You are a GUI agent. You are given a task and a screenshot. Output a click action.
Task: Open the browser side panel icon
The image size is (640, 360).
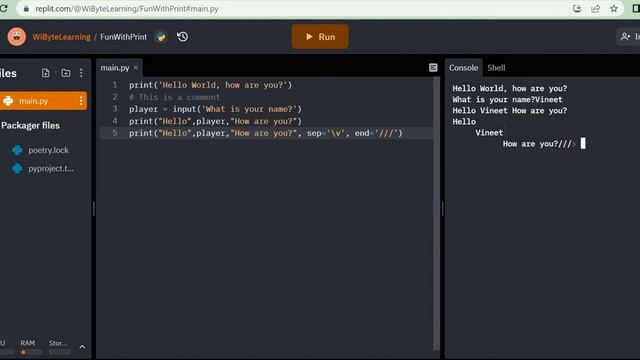pos(636,9)
